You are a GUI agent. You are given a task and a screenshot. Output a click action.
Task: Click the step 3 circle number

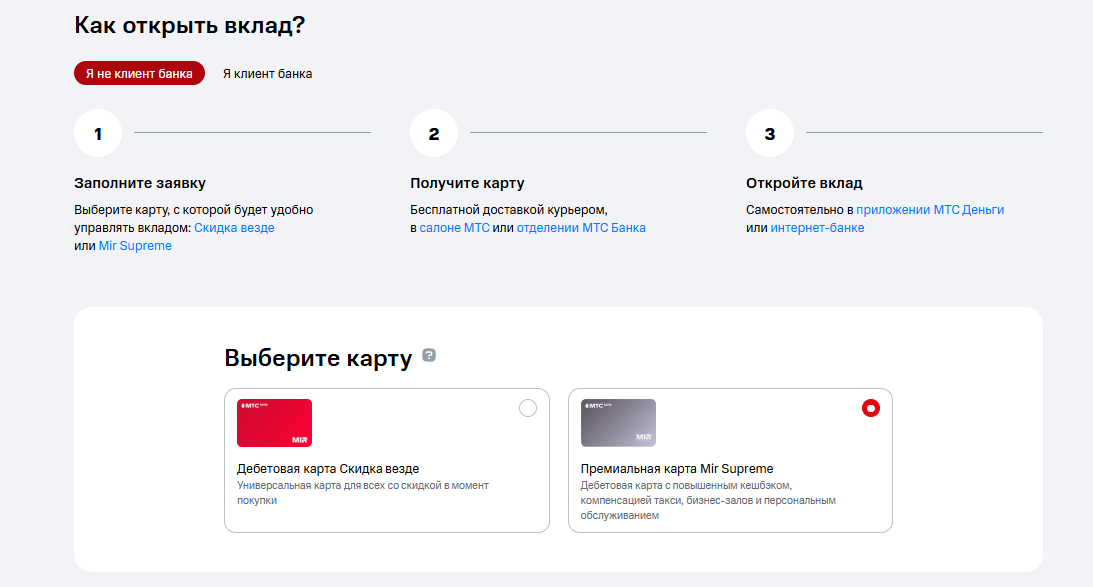770,134
